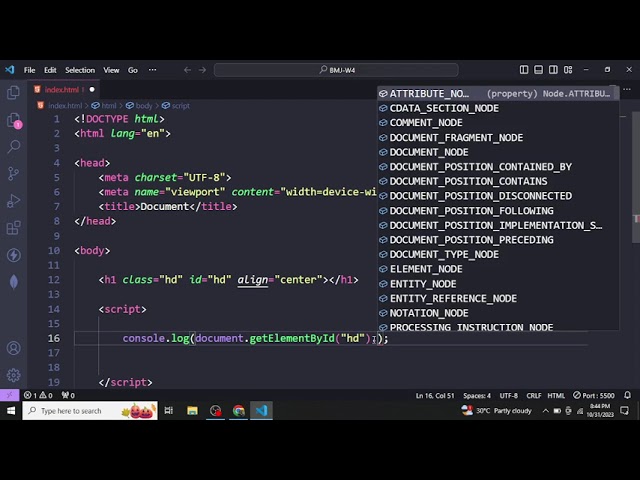
Task: Select the DOCUMENT_NODE suggestion
Action: [x=498, y=152]
